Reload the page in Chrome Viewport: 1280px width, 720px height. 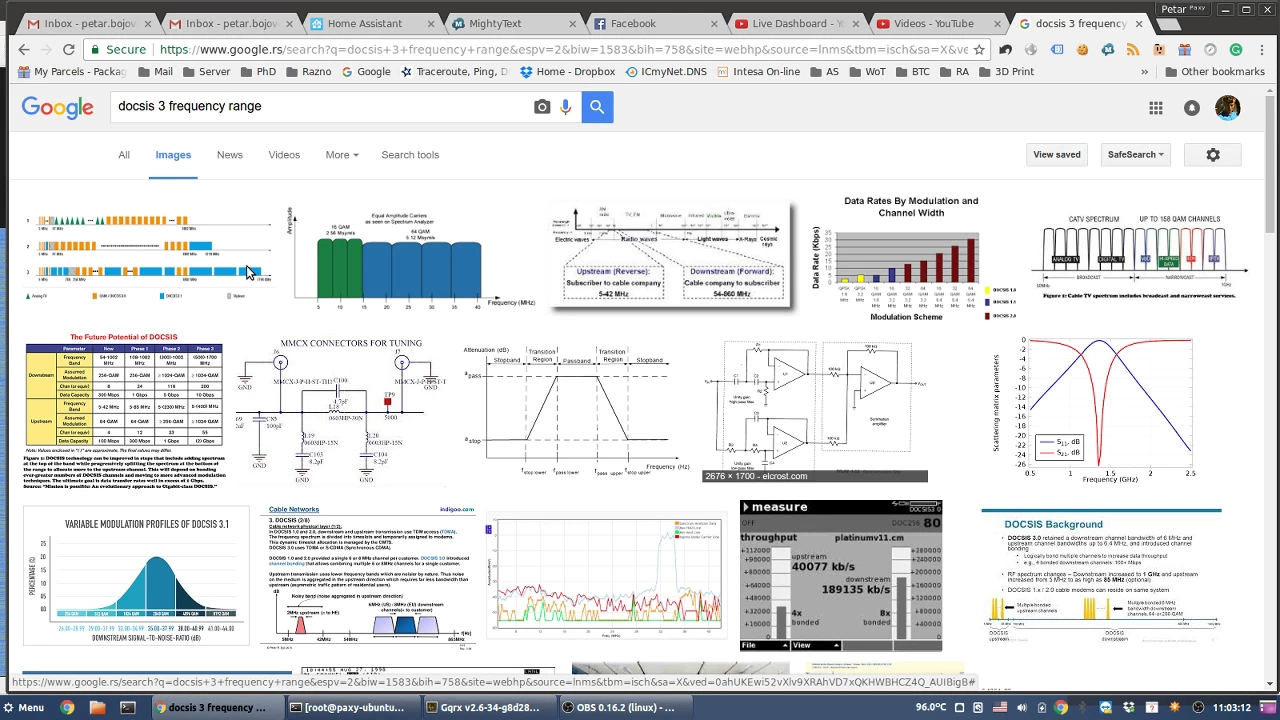pos(68,49)
